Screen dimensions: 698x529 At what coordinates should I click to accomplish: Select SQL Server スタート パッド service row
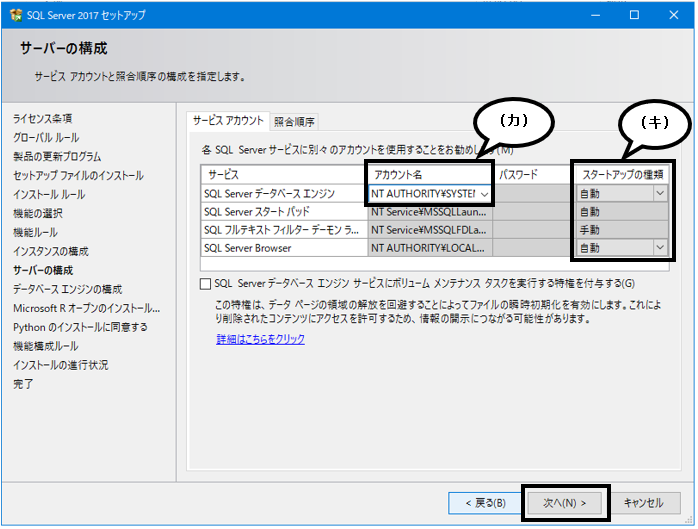pyautogui.click(x=284, y=212)
